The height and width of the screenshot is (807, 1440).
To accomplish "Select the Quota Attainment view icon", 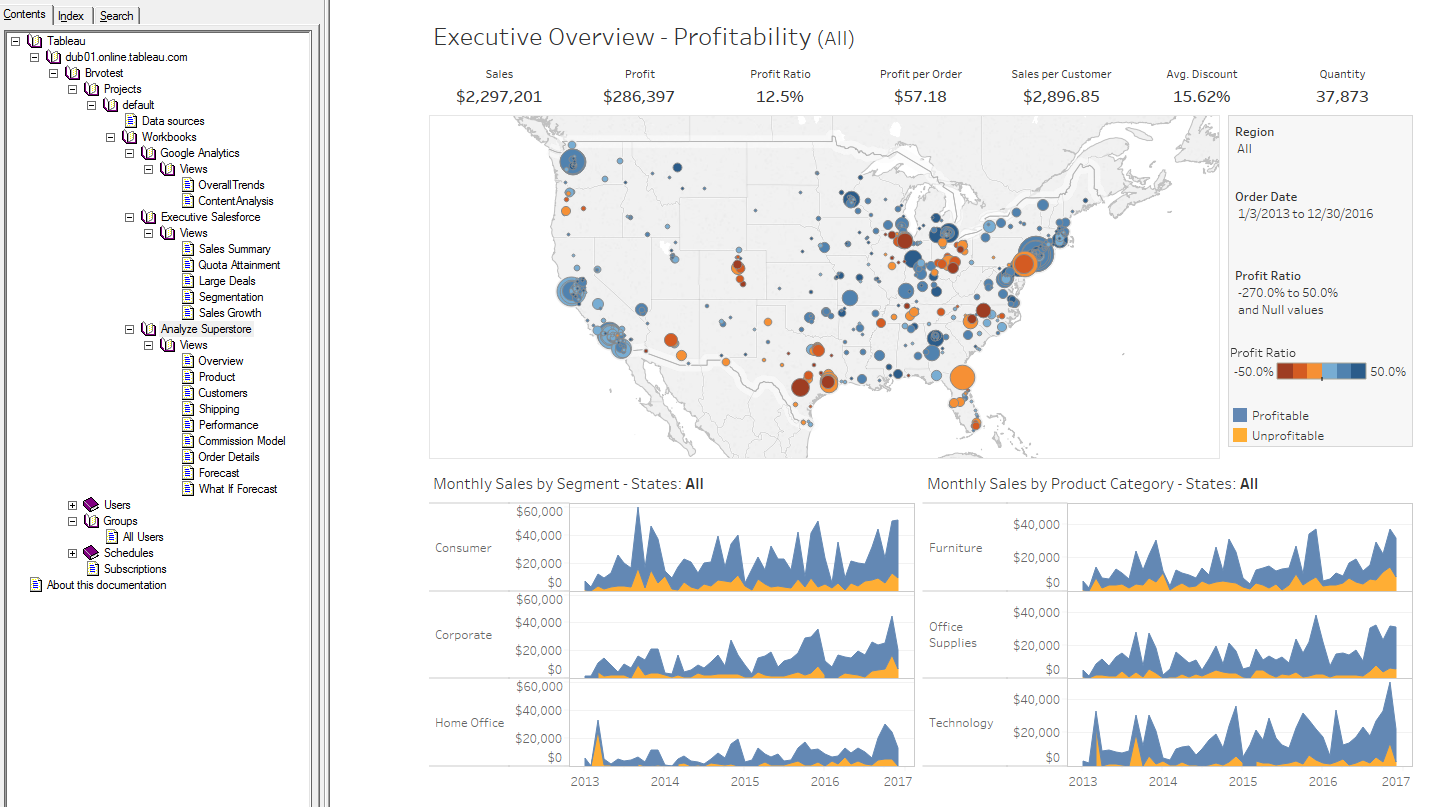I will (188, 264).
